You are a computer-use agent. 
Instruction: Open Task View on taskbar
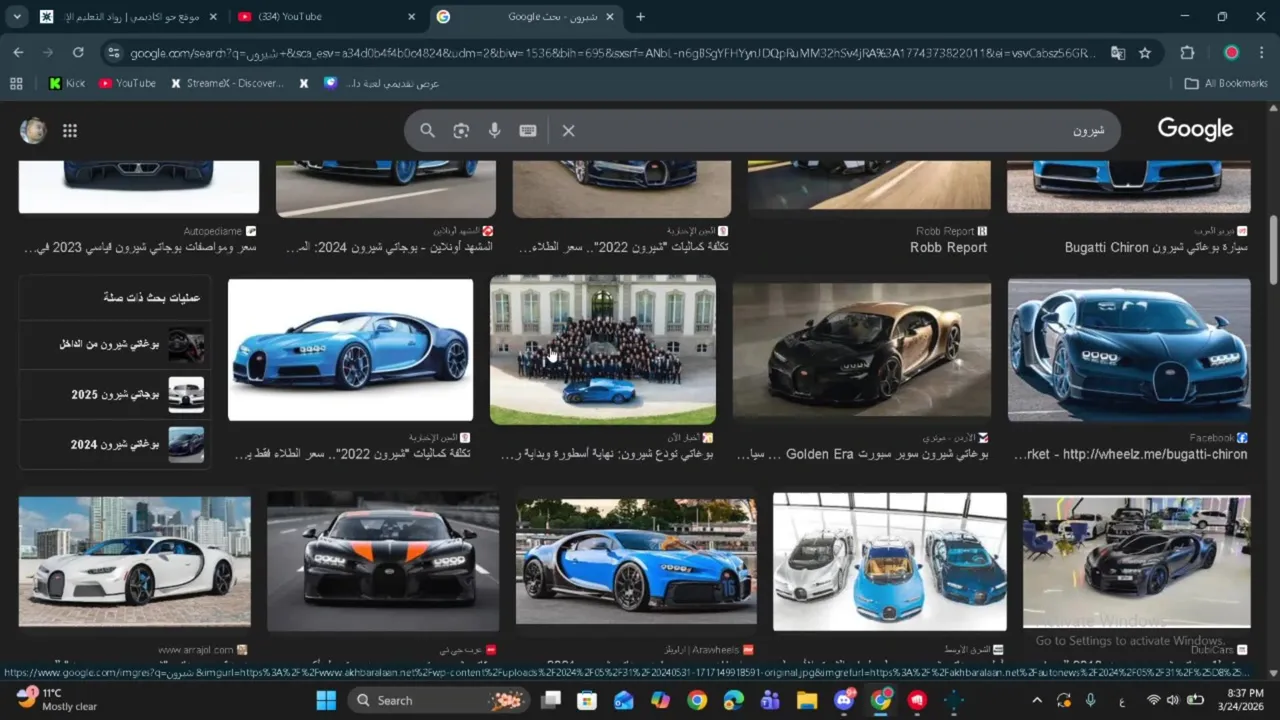(551, 700)
